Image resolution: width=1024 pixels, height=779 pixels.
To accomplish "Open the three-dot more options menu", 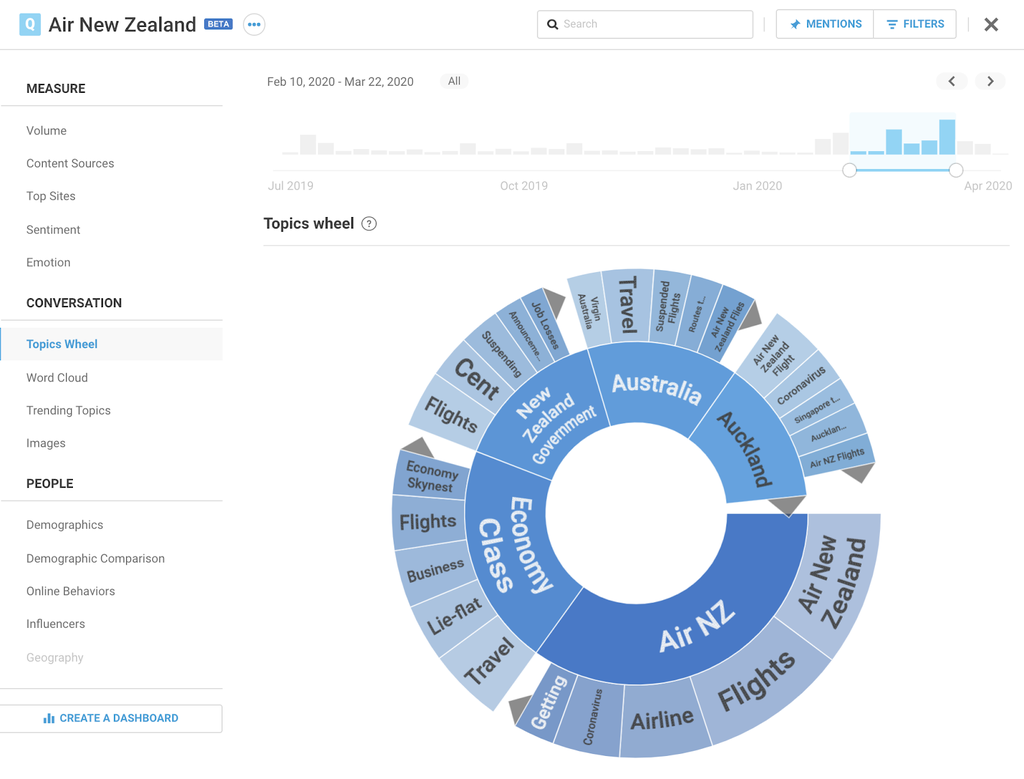I will 254,25.
